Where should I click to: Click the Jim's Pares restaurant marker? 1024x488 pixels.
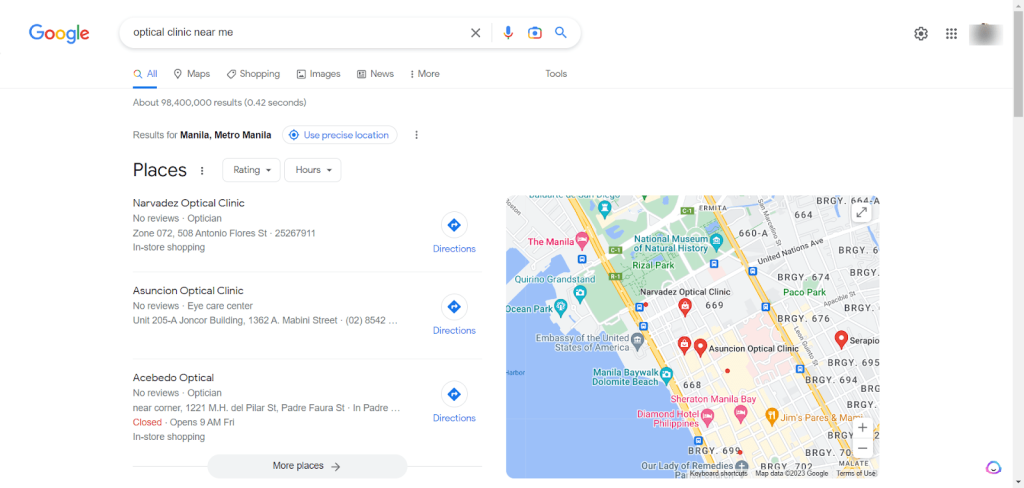(771, 416)
